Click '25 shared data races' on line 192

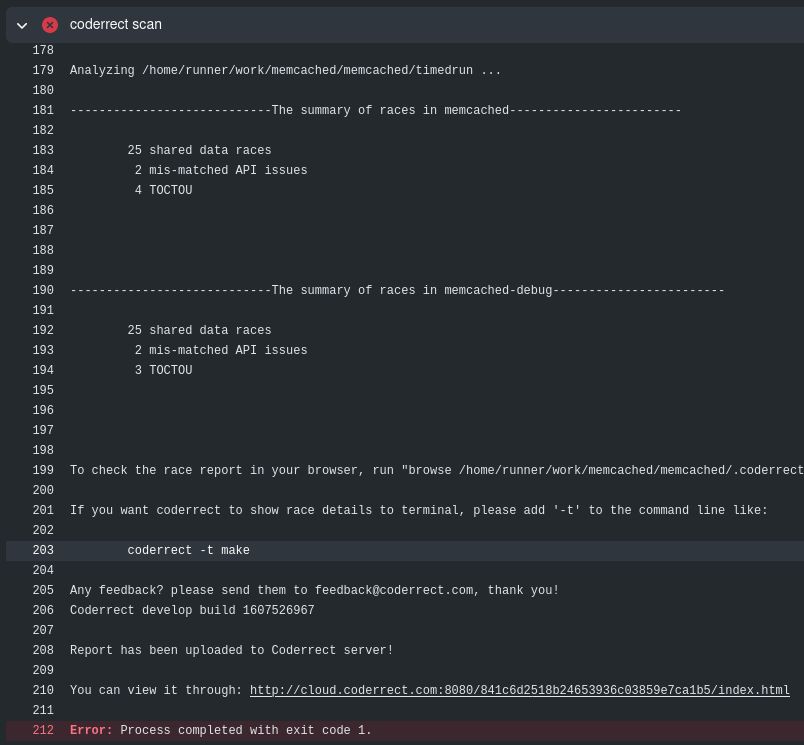point(199,330)
